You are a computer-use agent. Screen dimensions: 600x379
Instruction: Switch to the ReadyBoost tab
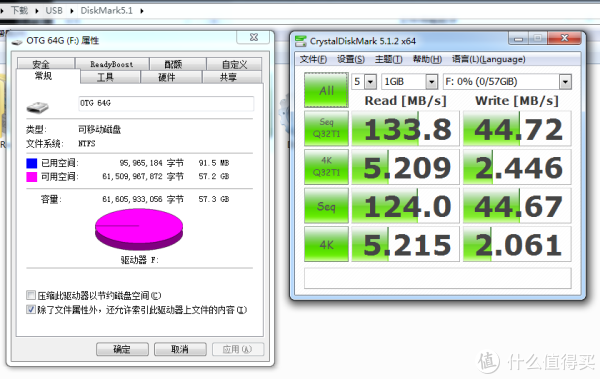[x=112, y=64]
